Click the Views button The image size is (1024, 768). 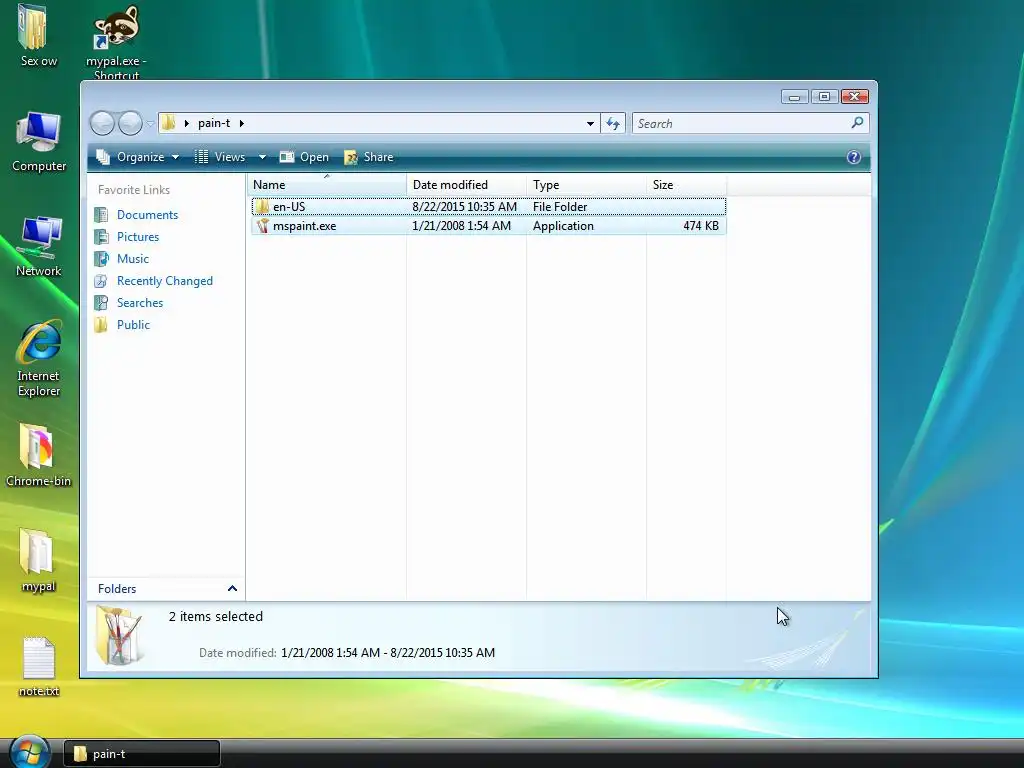pyautogui.click(x=220, y=157)
